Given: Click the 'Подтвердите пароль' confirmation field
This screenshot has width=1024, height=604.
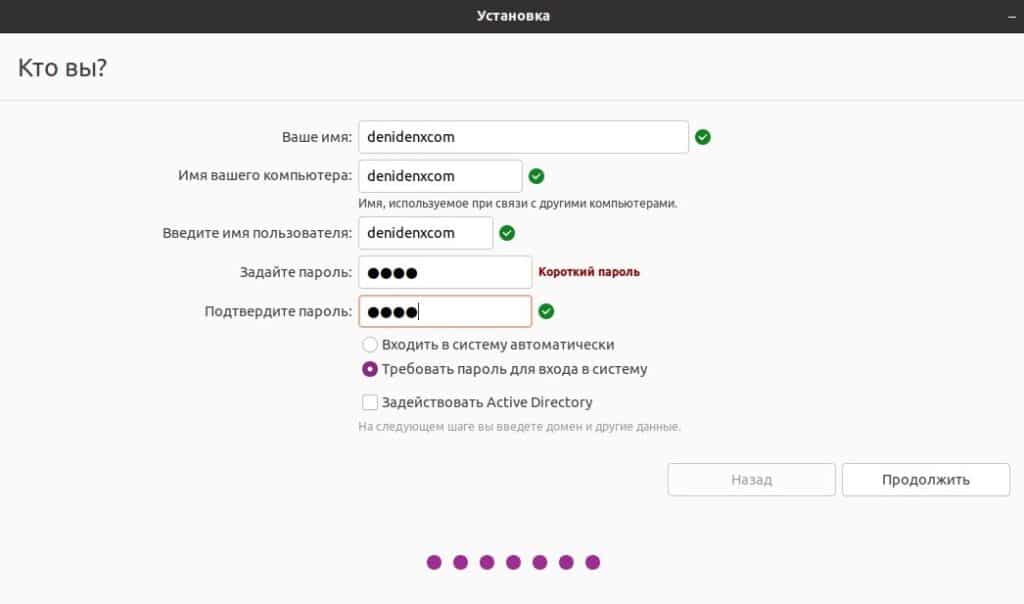Looking at the screenshot, I should (445, 311).
